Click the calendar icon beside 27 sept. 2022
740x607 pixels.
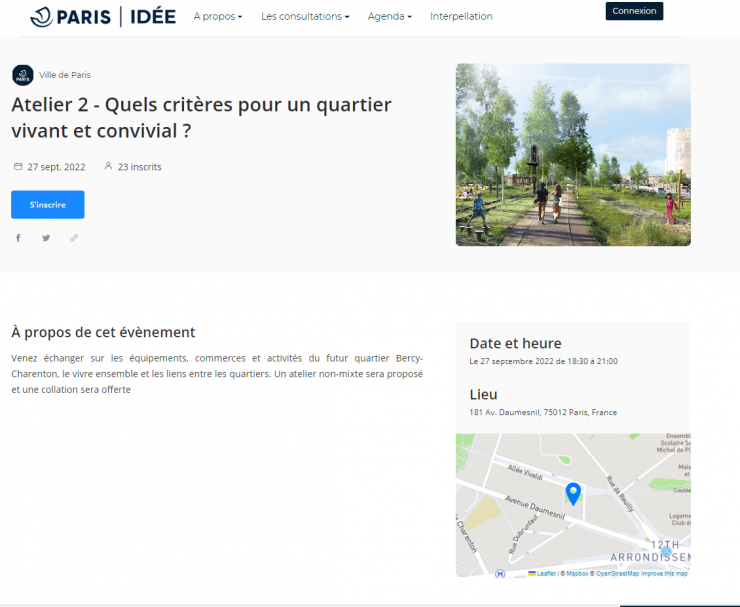click(x=17, y=167)
